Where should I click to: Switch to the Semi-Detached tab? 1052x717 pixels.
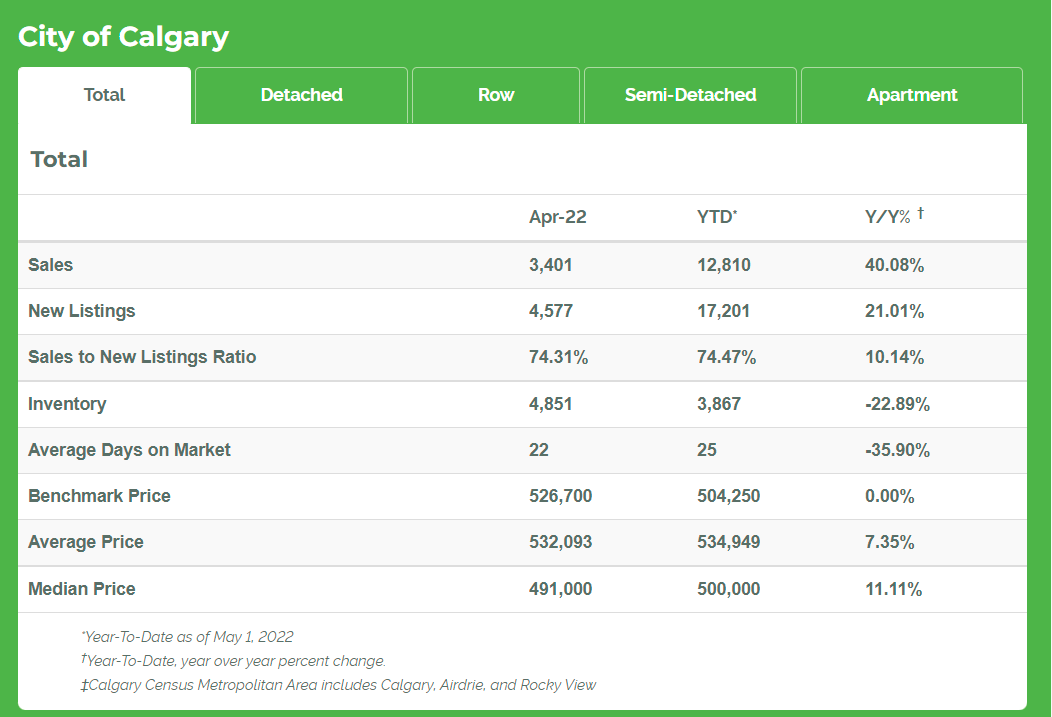(x=690, y=95)
